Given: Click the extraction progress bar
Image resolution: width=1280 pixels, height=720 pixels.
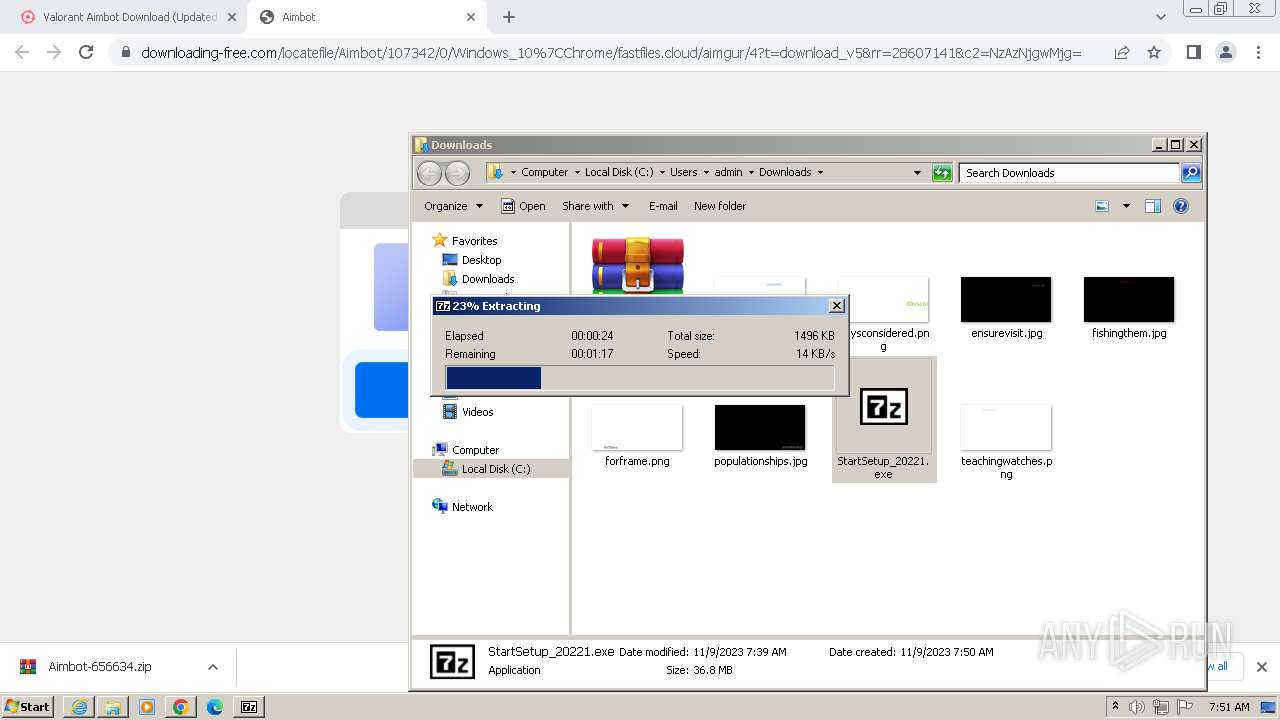Looking at the screenshot, I should tap(639, 378).
